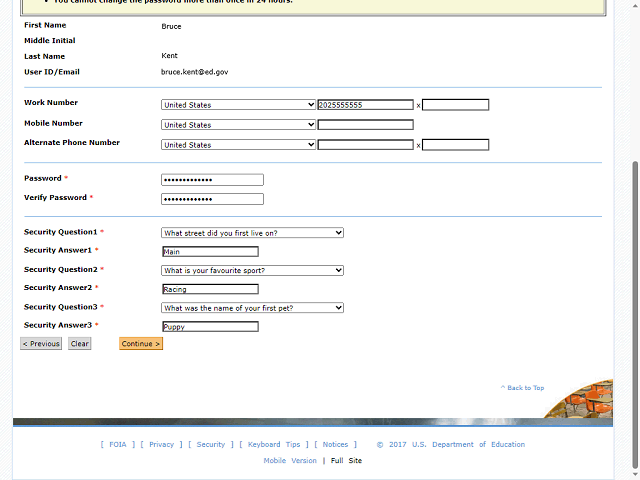Viewport: 640px width, 480px height.
Task: Follow the Back to Top link
Action: 522,388
